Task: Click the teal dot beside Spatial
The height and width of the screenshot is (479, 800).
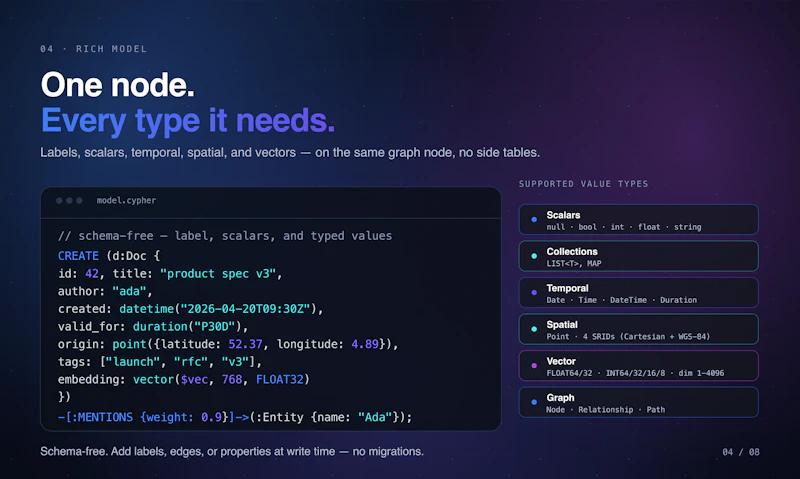Action: [x=534, y=329]
